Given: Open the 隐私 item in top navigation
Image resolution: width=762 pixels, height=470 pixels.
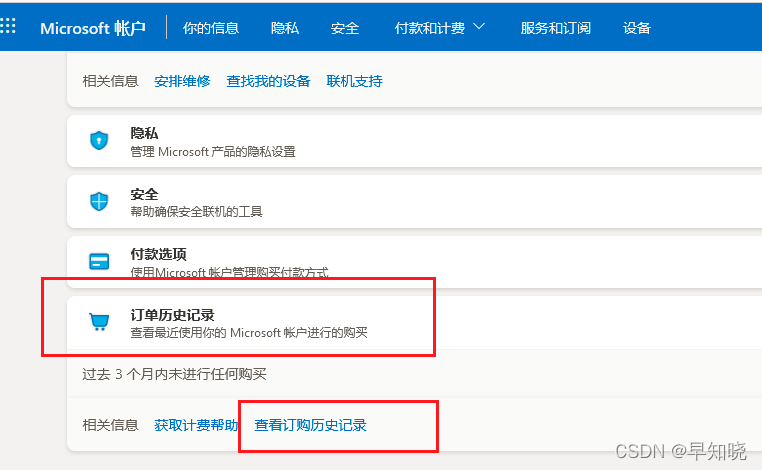Looking at the screenshot, I should [x=285, y=28].
